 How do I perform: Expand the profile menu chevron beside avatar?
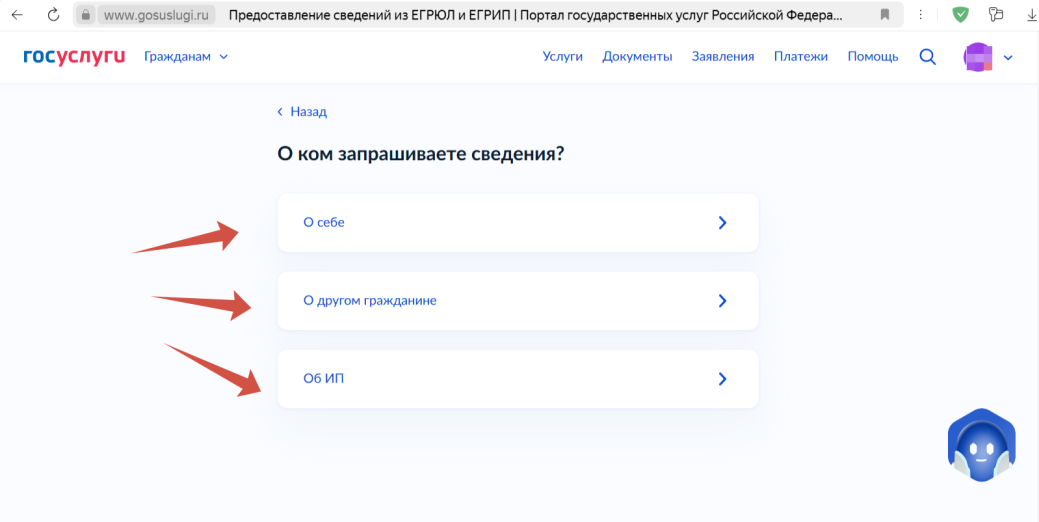pos(1008,58)
